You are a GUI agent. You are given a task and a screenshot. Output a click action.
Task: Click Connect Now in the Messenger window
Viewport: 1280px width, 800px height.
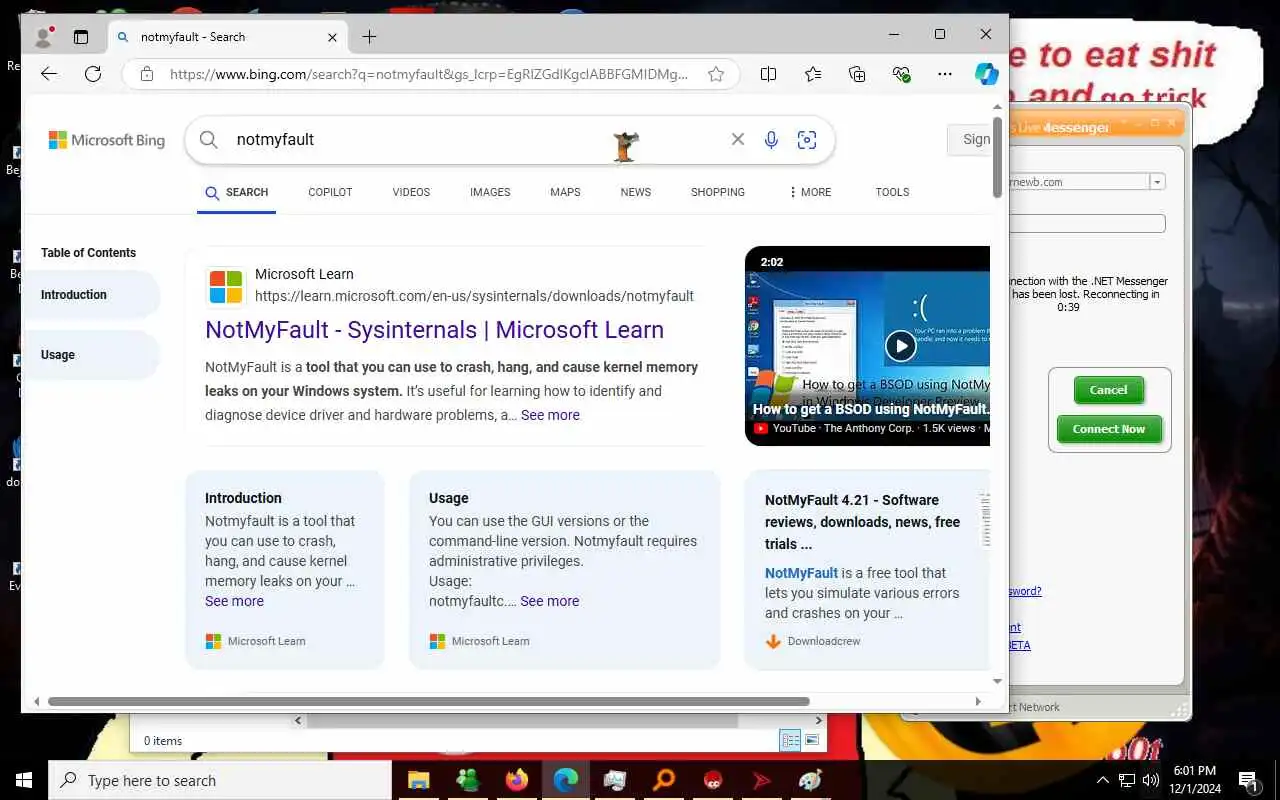[x=1108, y=429]
